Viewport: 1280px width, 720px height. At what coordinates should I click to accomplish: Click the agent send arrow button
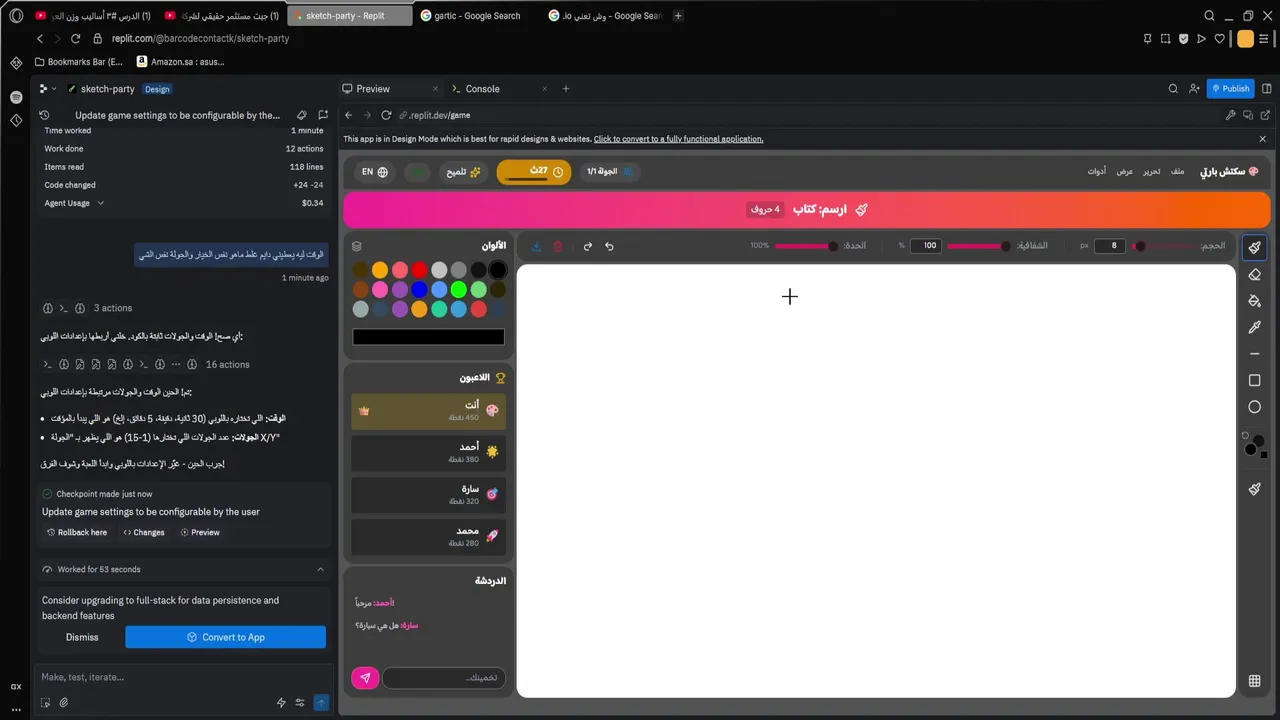(321, 703)
